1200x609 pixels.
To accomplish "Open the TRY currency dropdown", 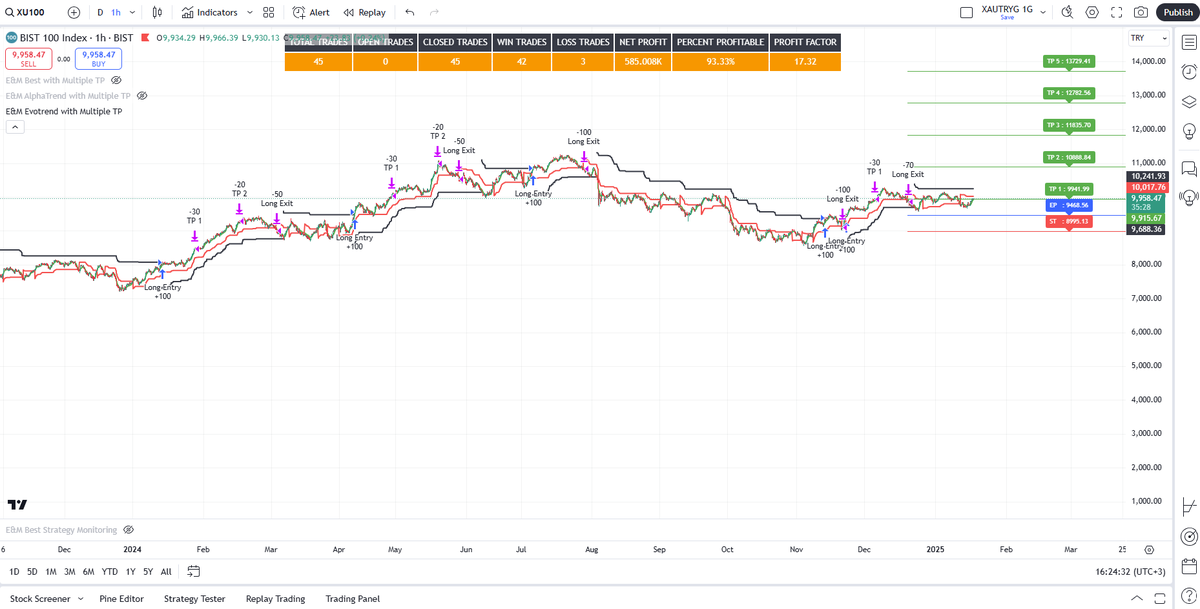I will click(1148, 38).
